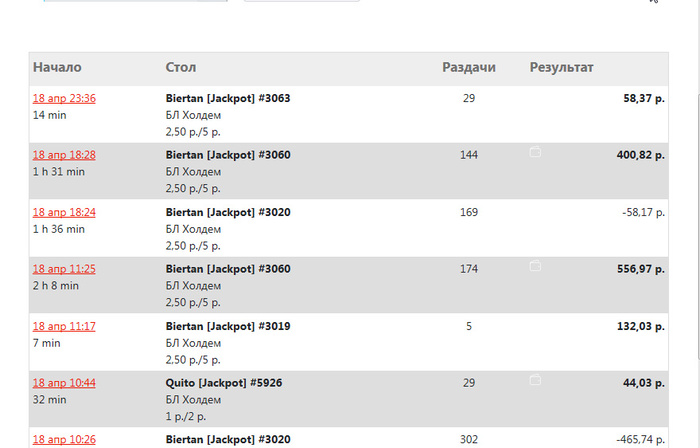Select the Quito [Jackpot] #5926 table name

click(x=225, y=383)
